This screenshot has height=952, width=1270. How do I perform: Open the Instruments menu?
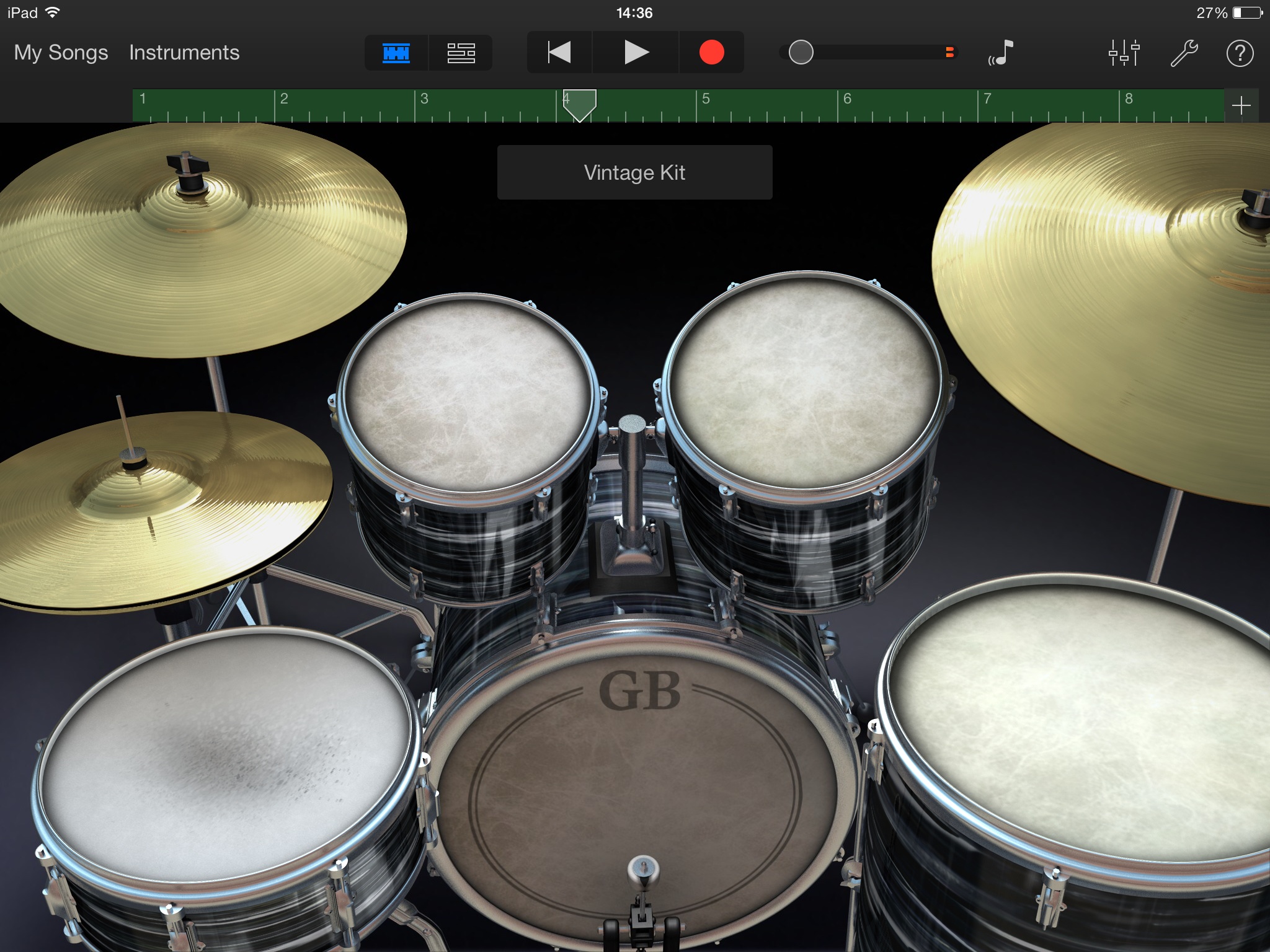pos(184,52)
